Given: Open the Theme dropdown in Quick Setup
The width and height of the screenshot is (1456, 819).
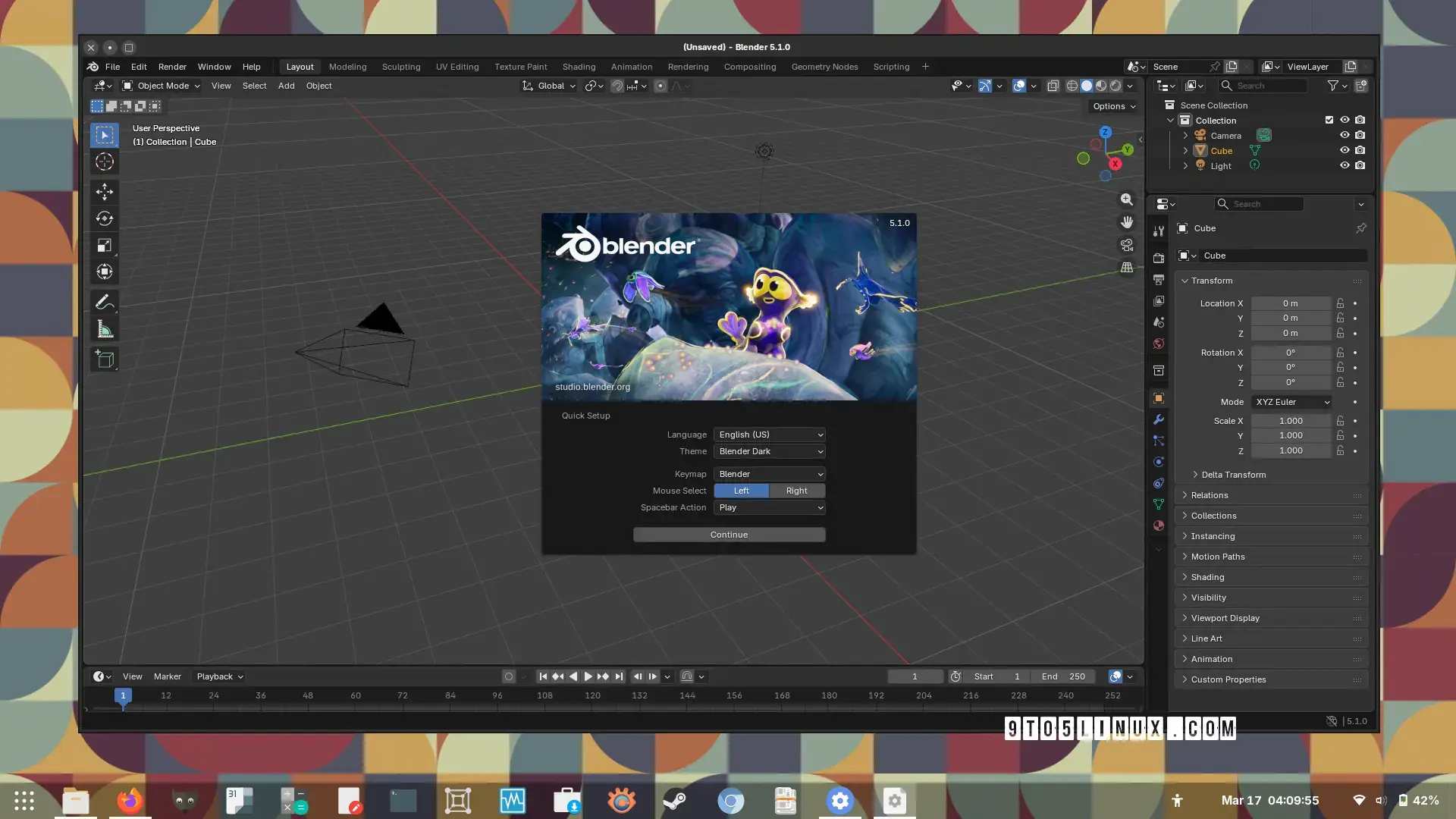Looking at the screenshot, I should pos(769,451).
